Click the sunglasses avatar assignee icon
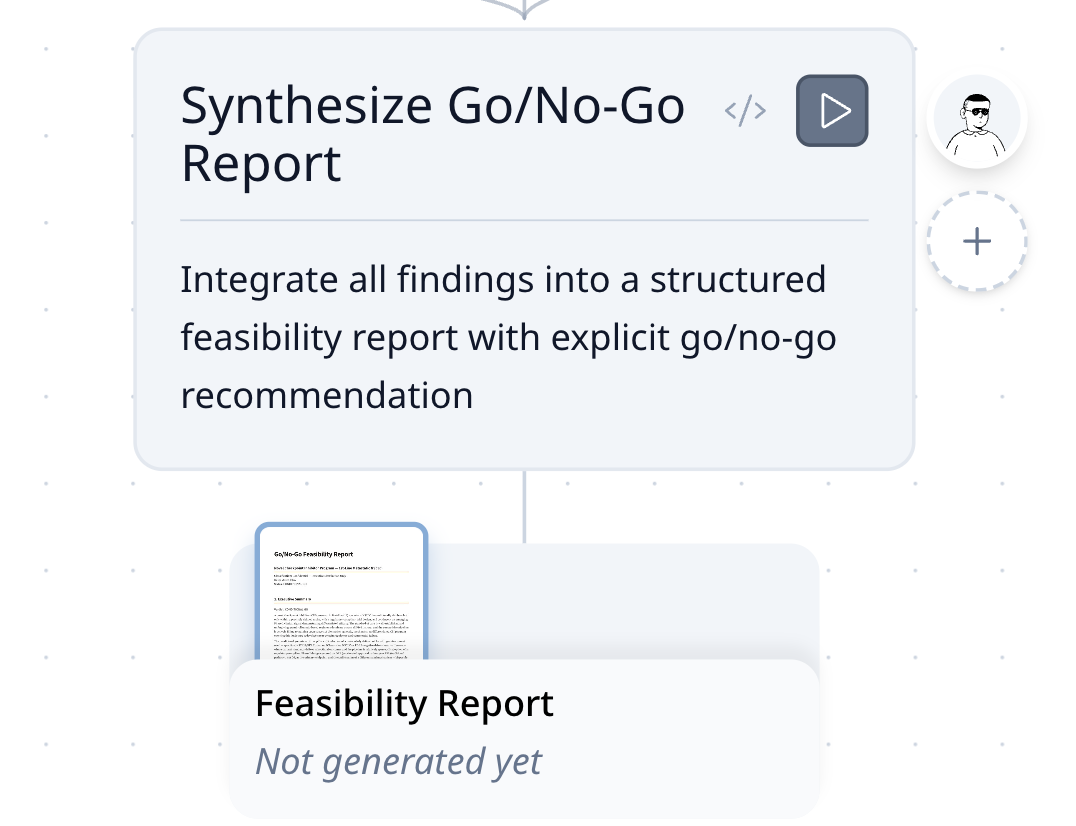This screenshot has height=826, width=1076. pyautogui.click(x=976, y=121)
